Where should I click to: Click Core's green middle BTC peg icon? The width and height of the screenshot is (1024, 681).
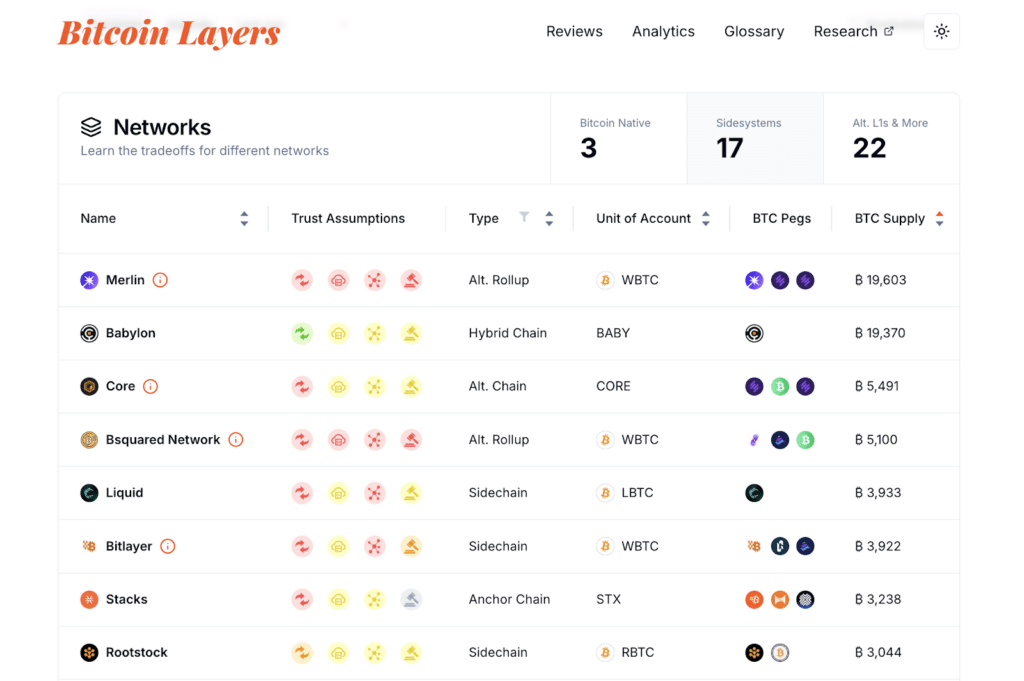coord(780,386)
